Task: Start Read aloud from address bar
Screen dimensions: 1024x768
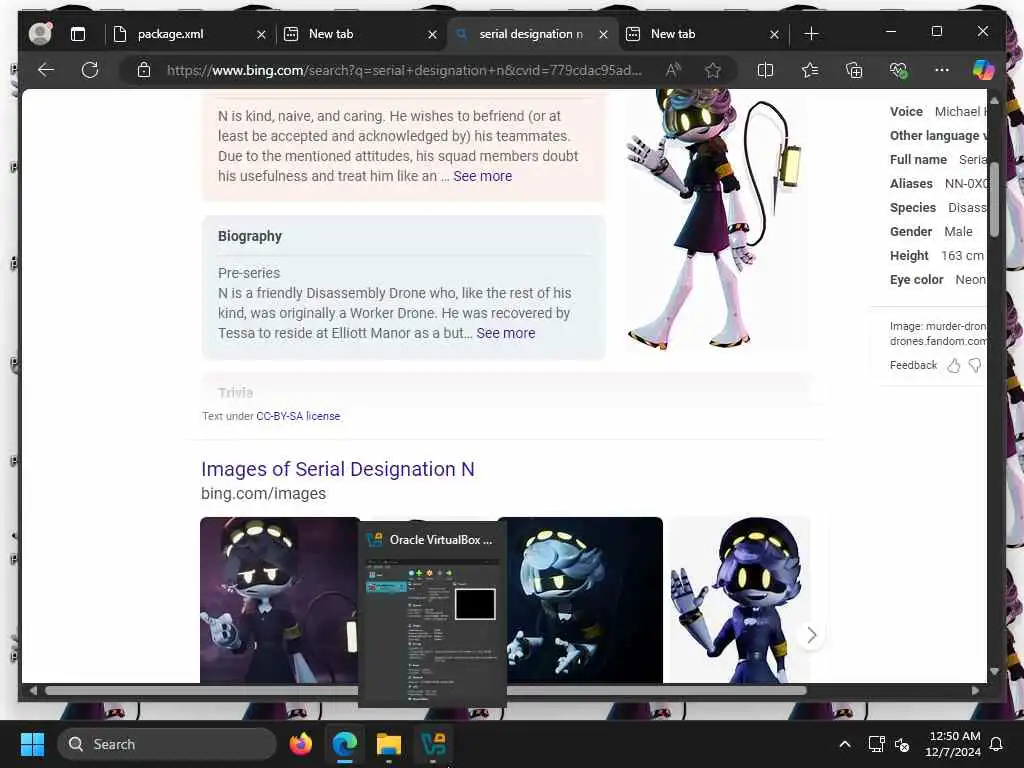Action: (673, 70)
